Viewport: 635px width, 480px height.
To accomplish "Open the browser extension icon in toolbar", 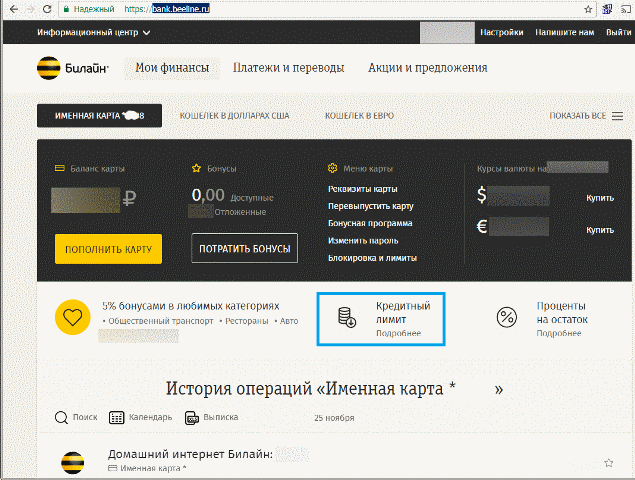I will pos(607,9).
